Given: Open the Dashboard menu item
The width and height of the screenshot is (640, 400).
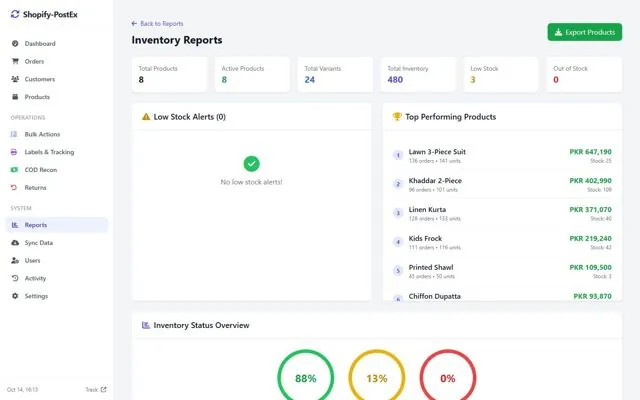Looking at the screenshot, I should click(x=57, y=44).
